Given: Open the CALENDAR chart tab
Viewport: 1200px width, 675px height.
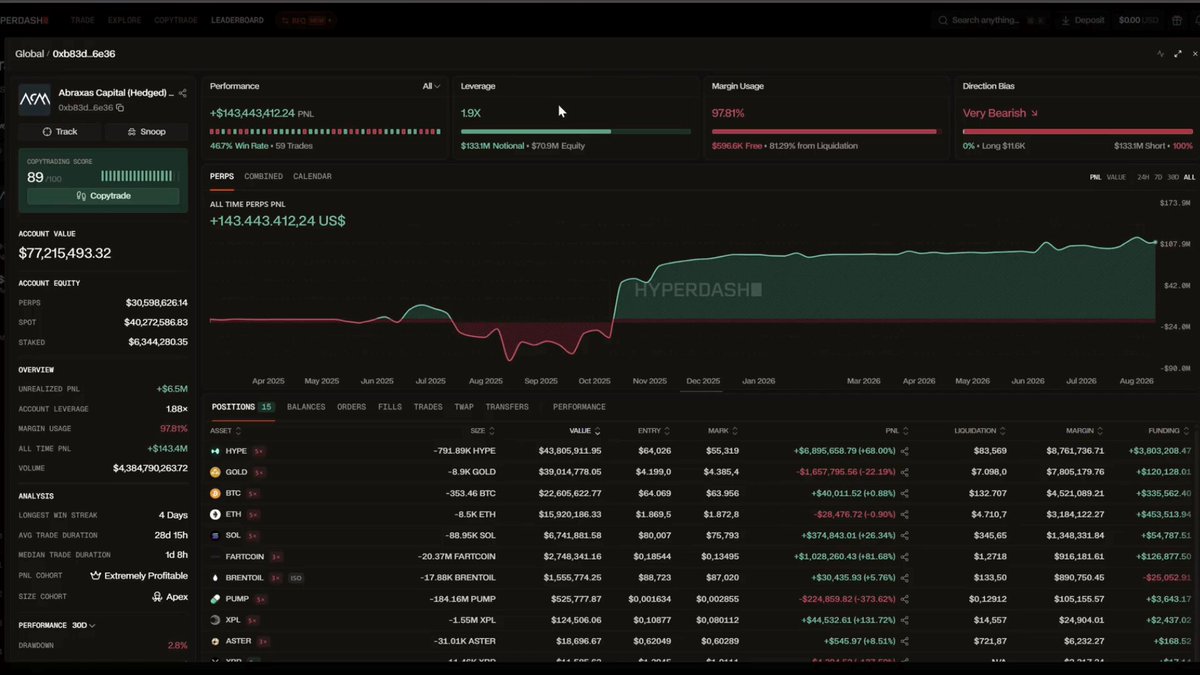Looking at the screenshot, I should point(312,176).
